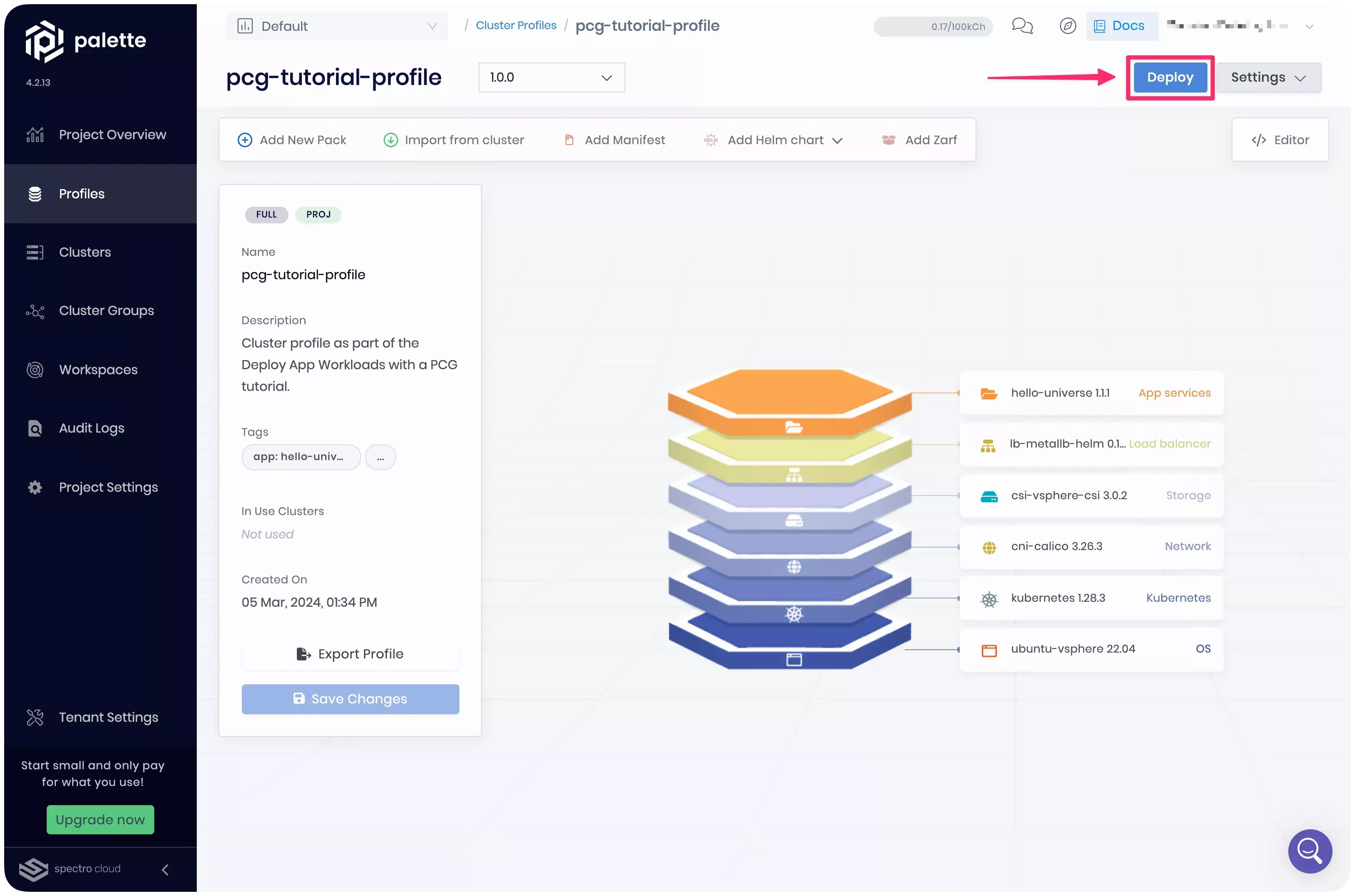The image size is (1355, 896).
Task: Open Audit Logs via its sidebar icon
Action: (x=35, y=428)
